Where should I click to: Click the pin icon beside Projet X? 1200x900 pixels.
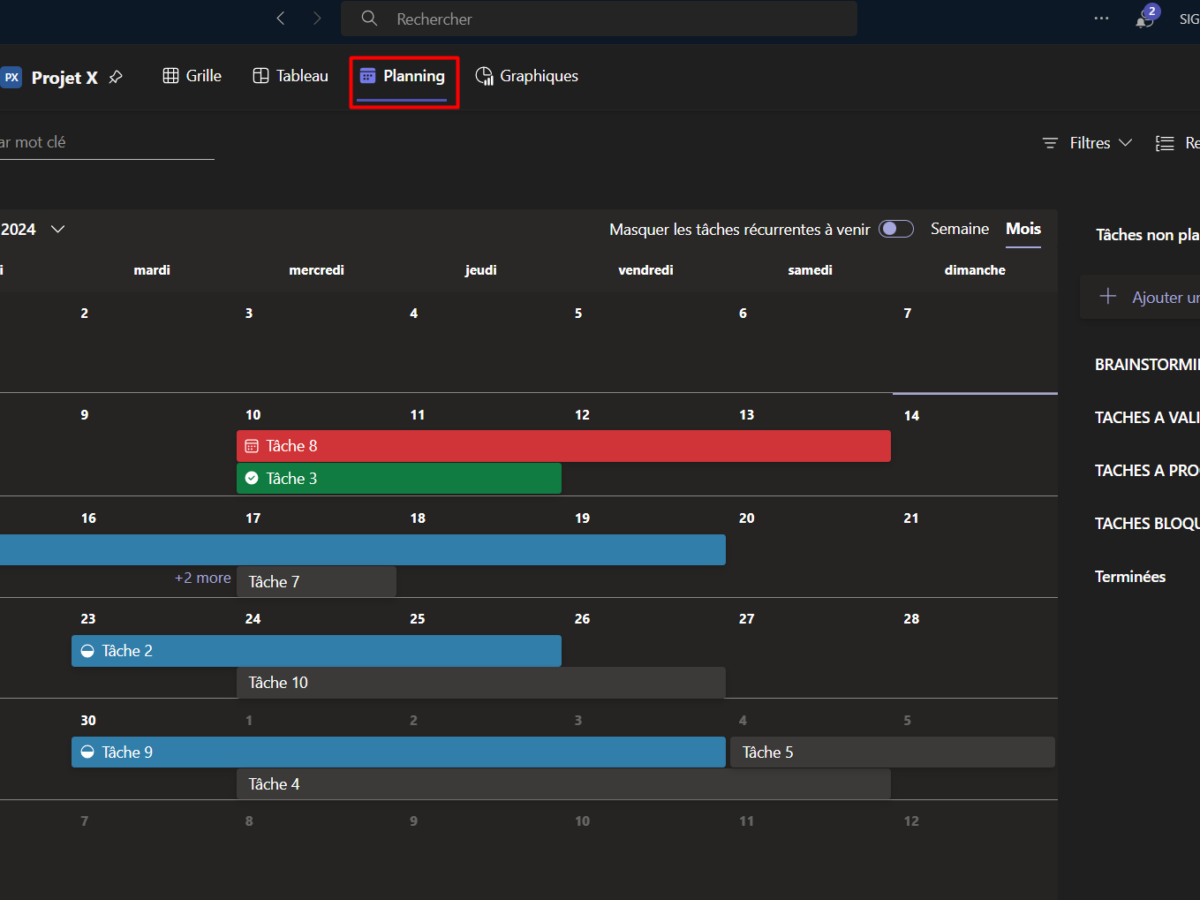pos(116,77)
